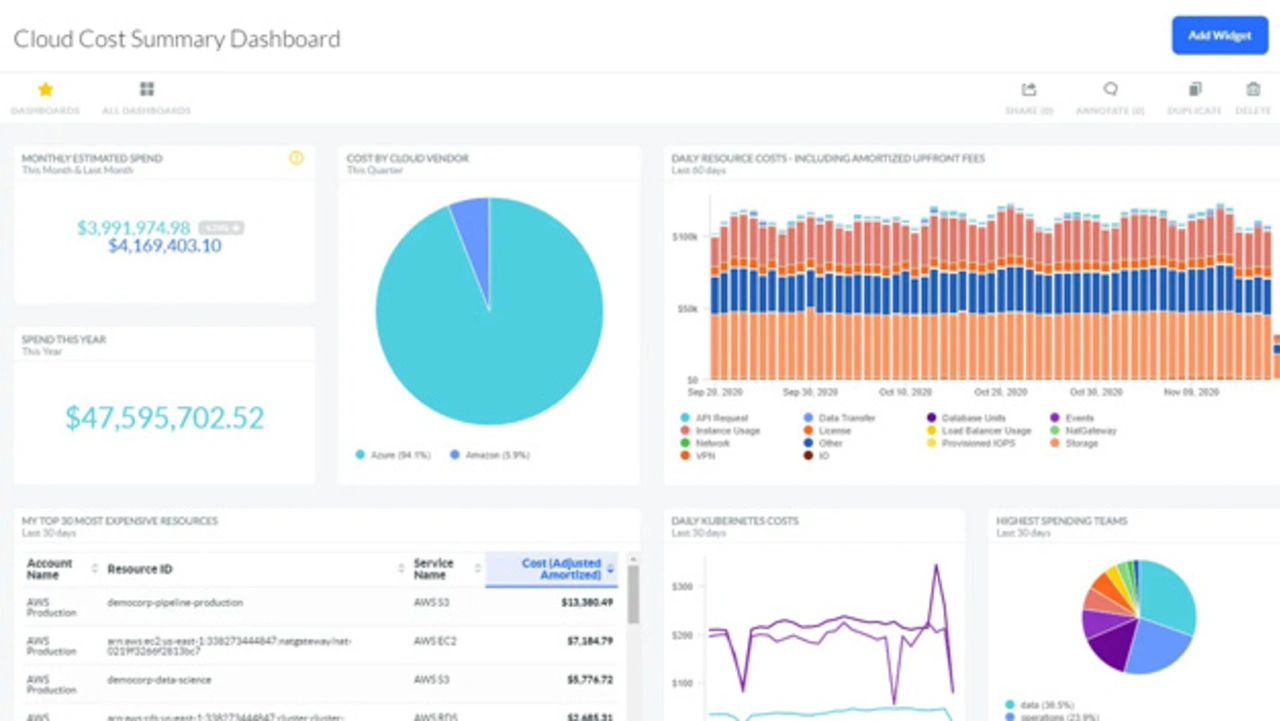Click the Monthly Estimated Spend warning icon

(296, 158)
